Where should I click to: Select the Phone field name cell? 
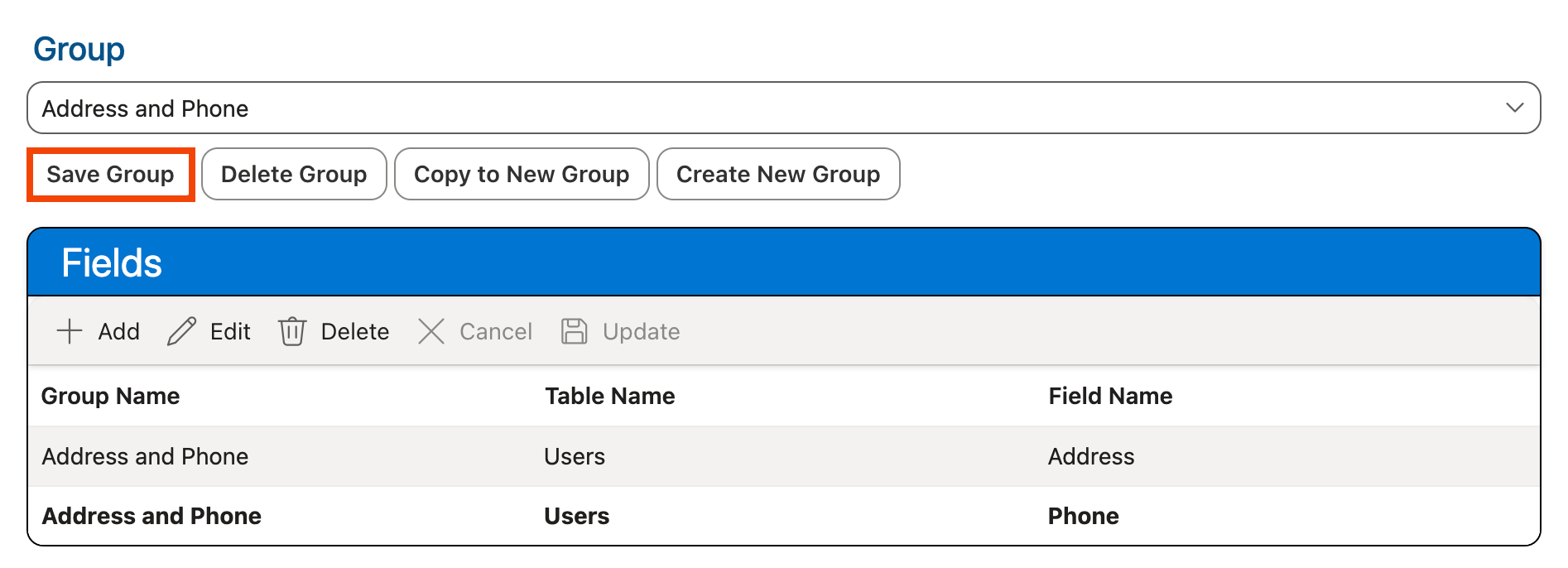pos(1083,516)
